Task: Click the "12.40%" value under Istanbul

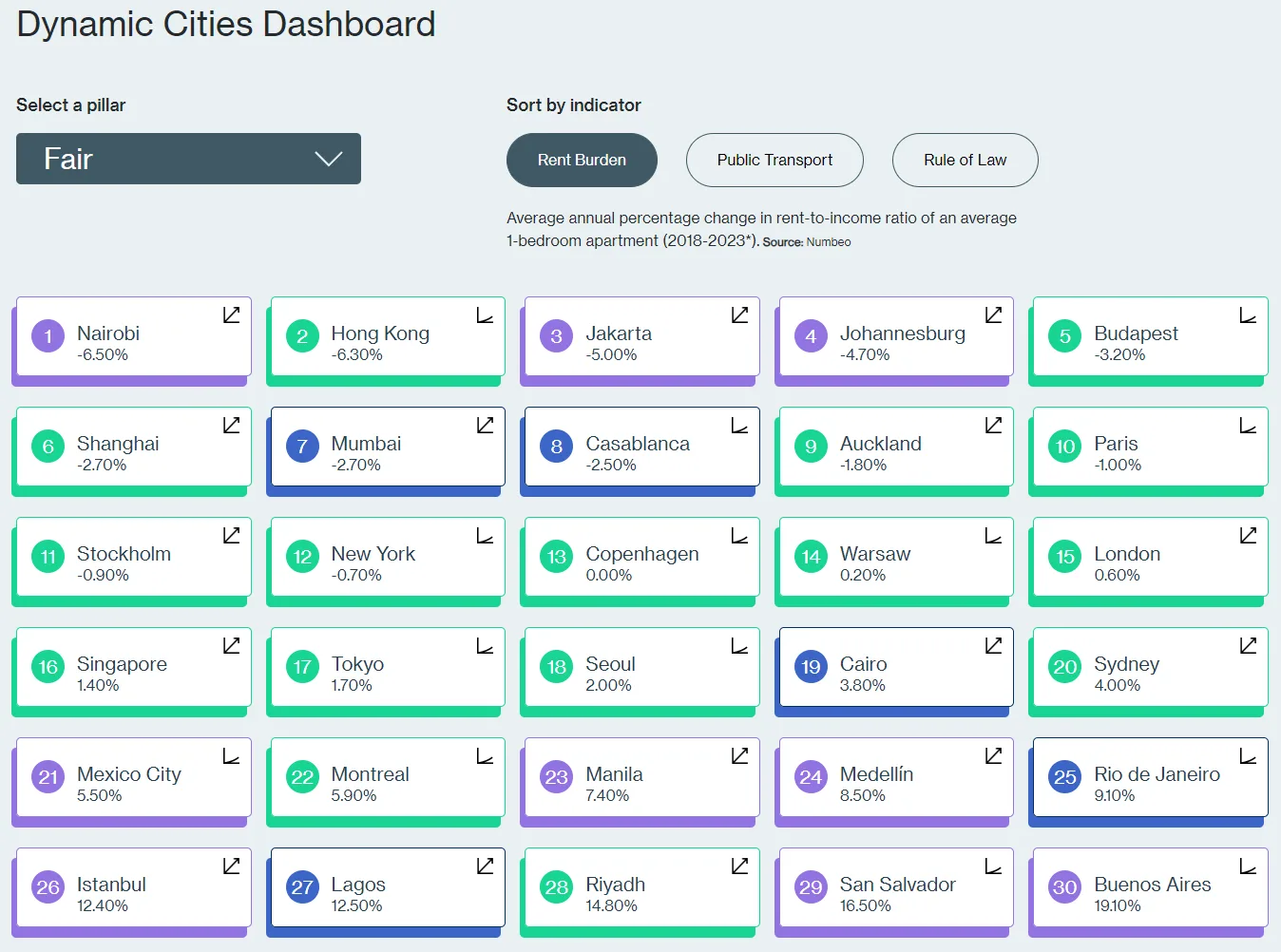Action: 103,905
